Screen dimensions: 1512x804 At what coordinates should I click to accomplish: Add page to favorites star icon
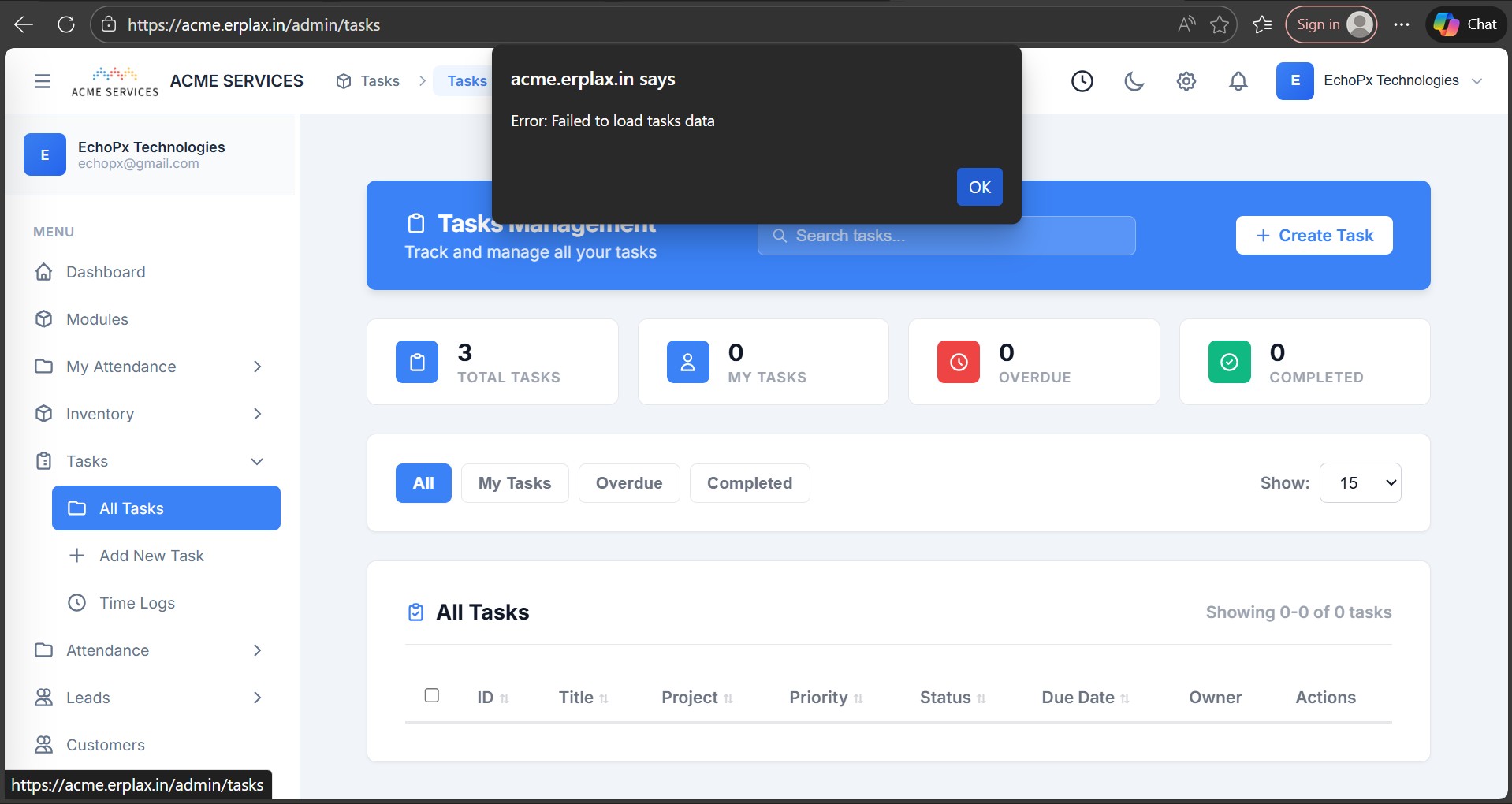1220,24
